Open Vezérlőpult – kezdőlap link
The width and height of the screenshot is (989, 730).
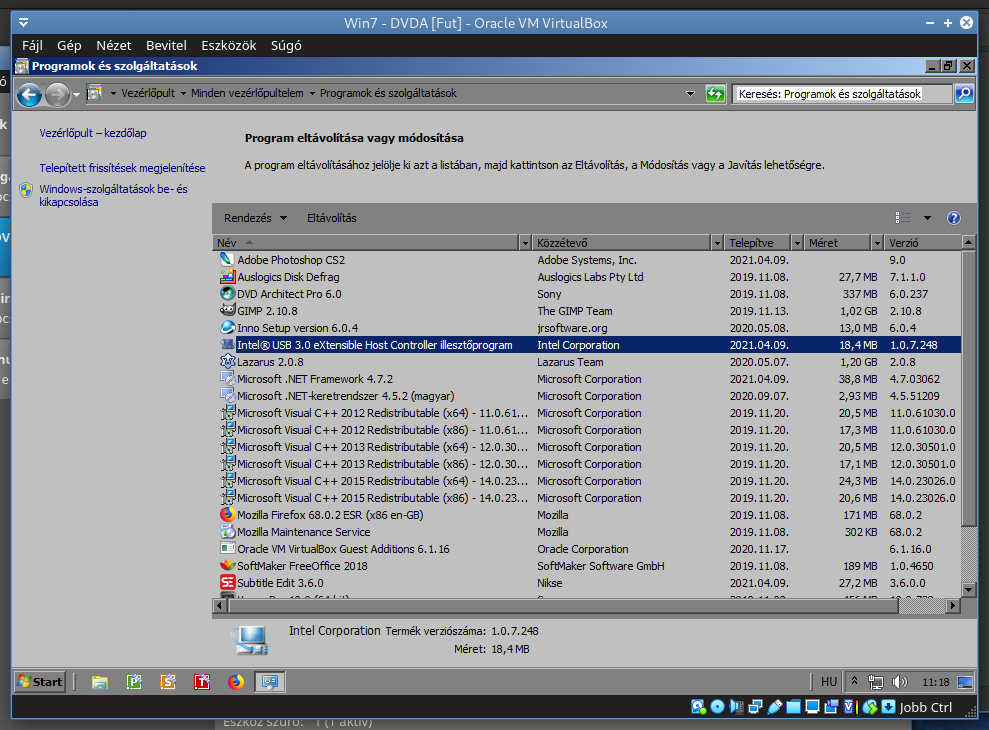click(93, 133)
